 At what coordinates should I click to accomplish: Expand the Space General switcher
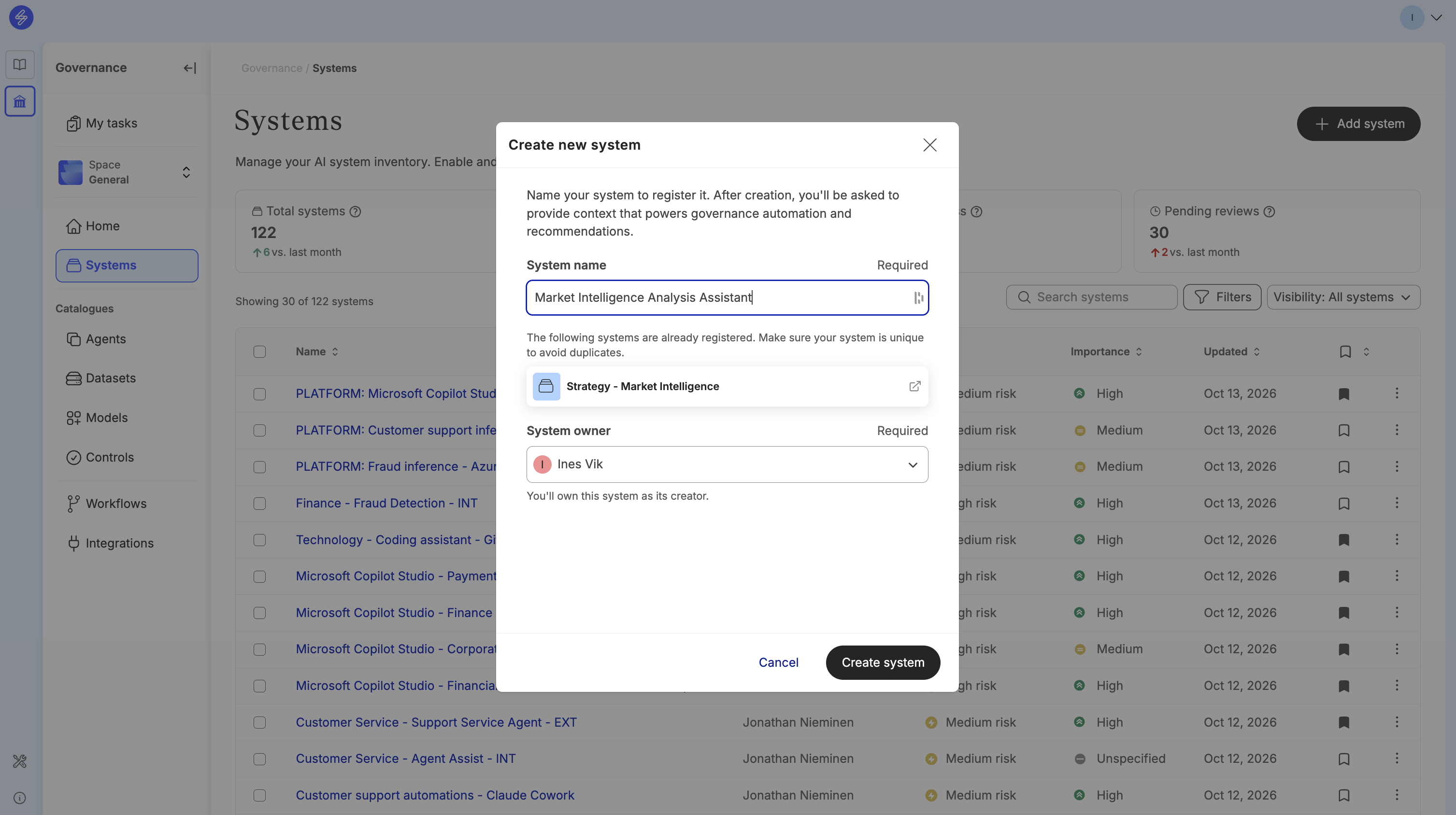pyautogui.click(x=127, y=172)
